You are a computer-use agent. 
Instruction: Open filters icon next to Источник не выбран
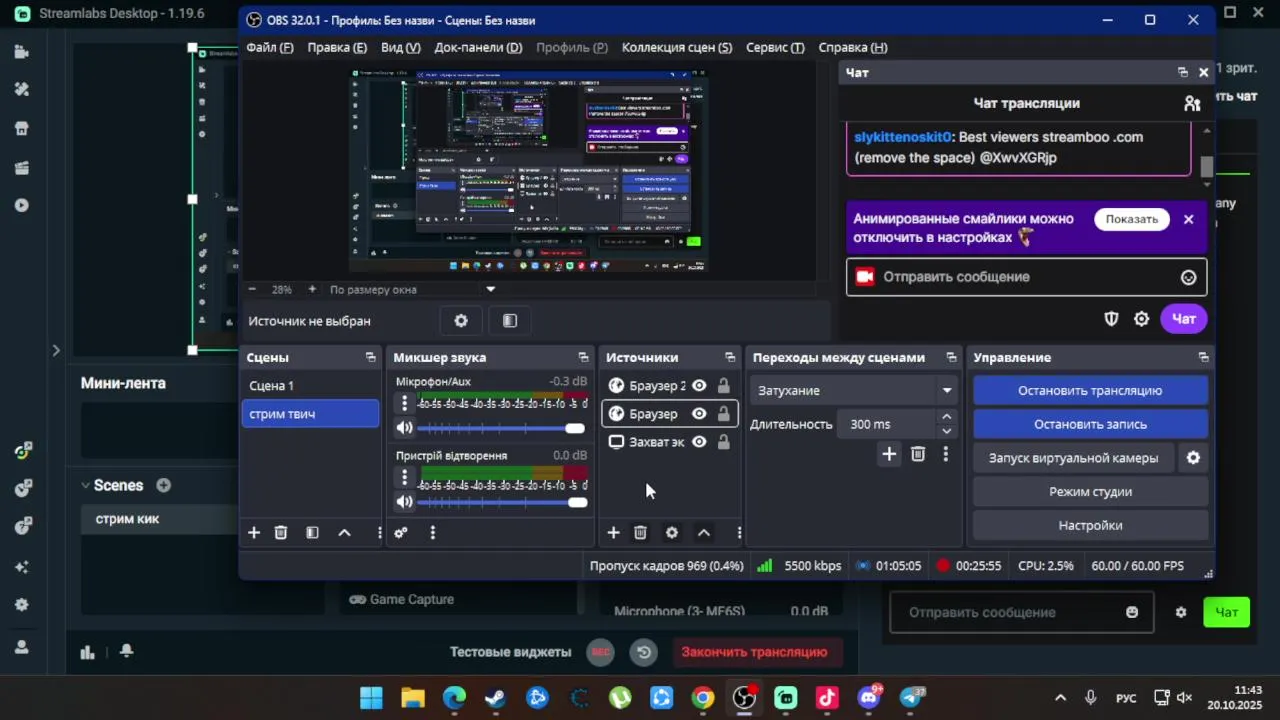510,321
